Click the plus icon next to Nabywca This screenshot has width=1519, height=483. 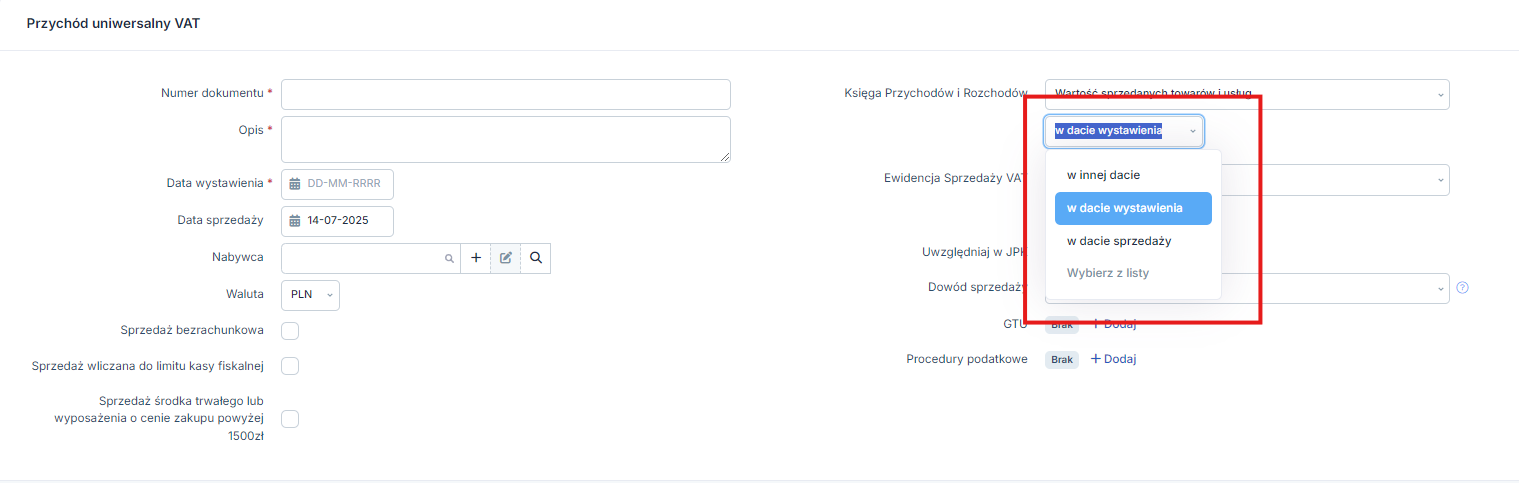click(x=476, y=258)
